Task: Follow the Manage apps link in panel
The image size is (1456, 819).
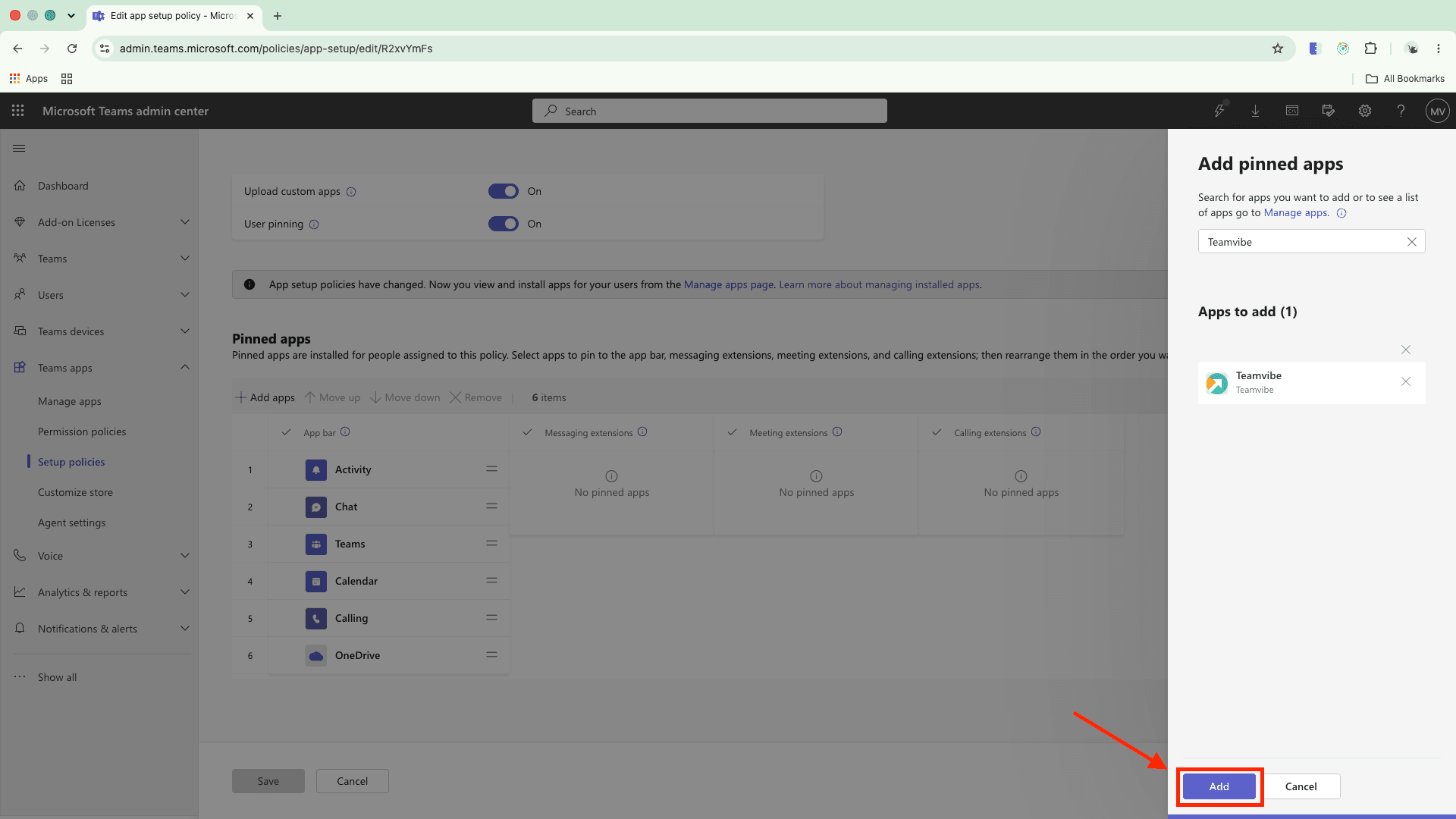Action: click(x=1296, y=213)
